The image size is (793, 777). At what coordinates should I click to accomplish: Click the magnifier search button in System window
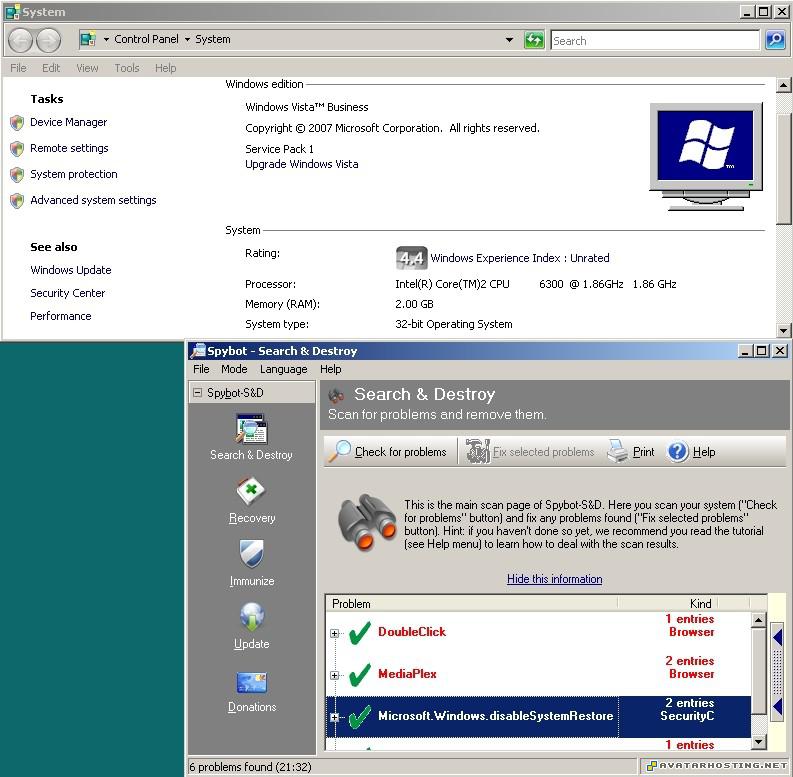point(775,39)
